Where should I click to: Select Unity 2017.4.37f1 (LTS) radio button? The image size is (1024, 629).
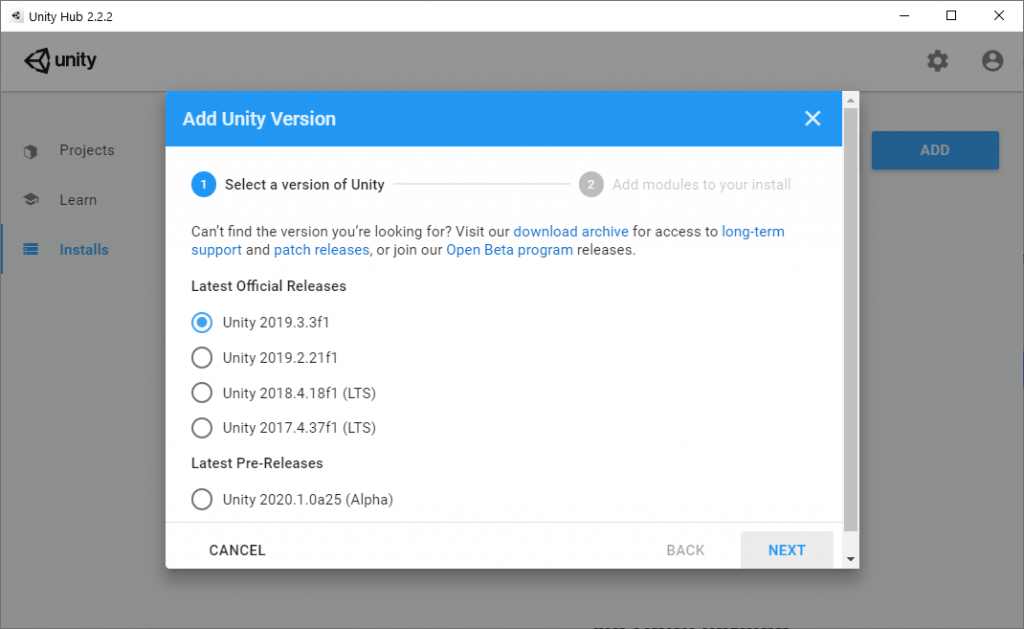pyautogui.click(x=202, y=428)
